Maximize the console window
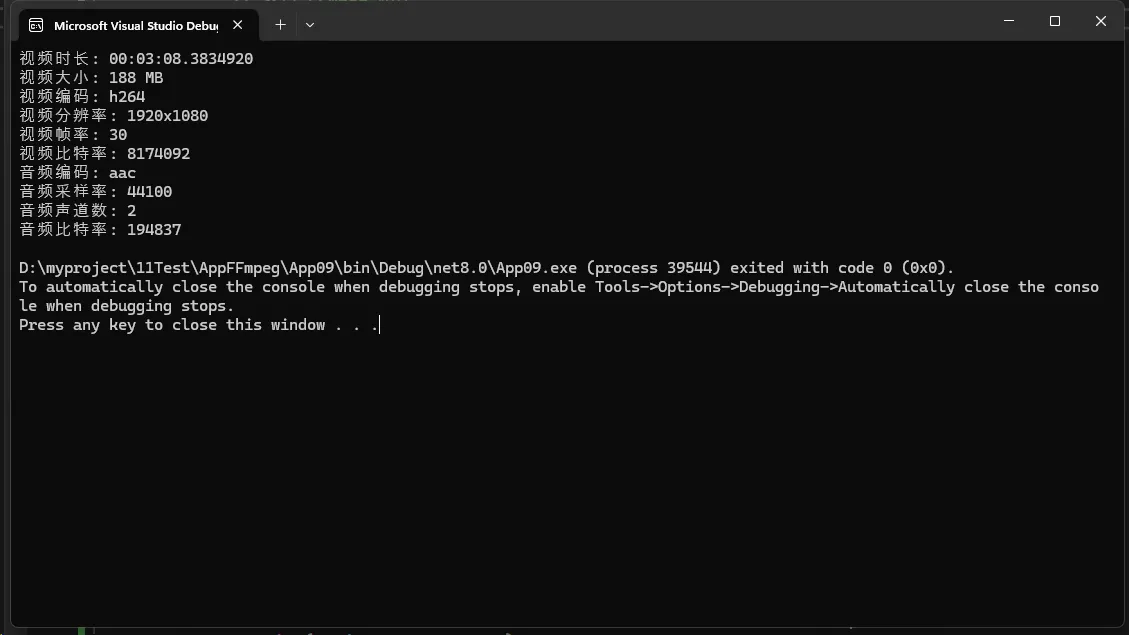Viewport: 1129px width, 635px height. (1055, 21)
